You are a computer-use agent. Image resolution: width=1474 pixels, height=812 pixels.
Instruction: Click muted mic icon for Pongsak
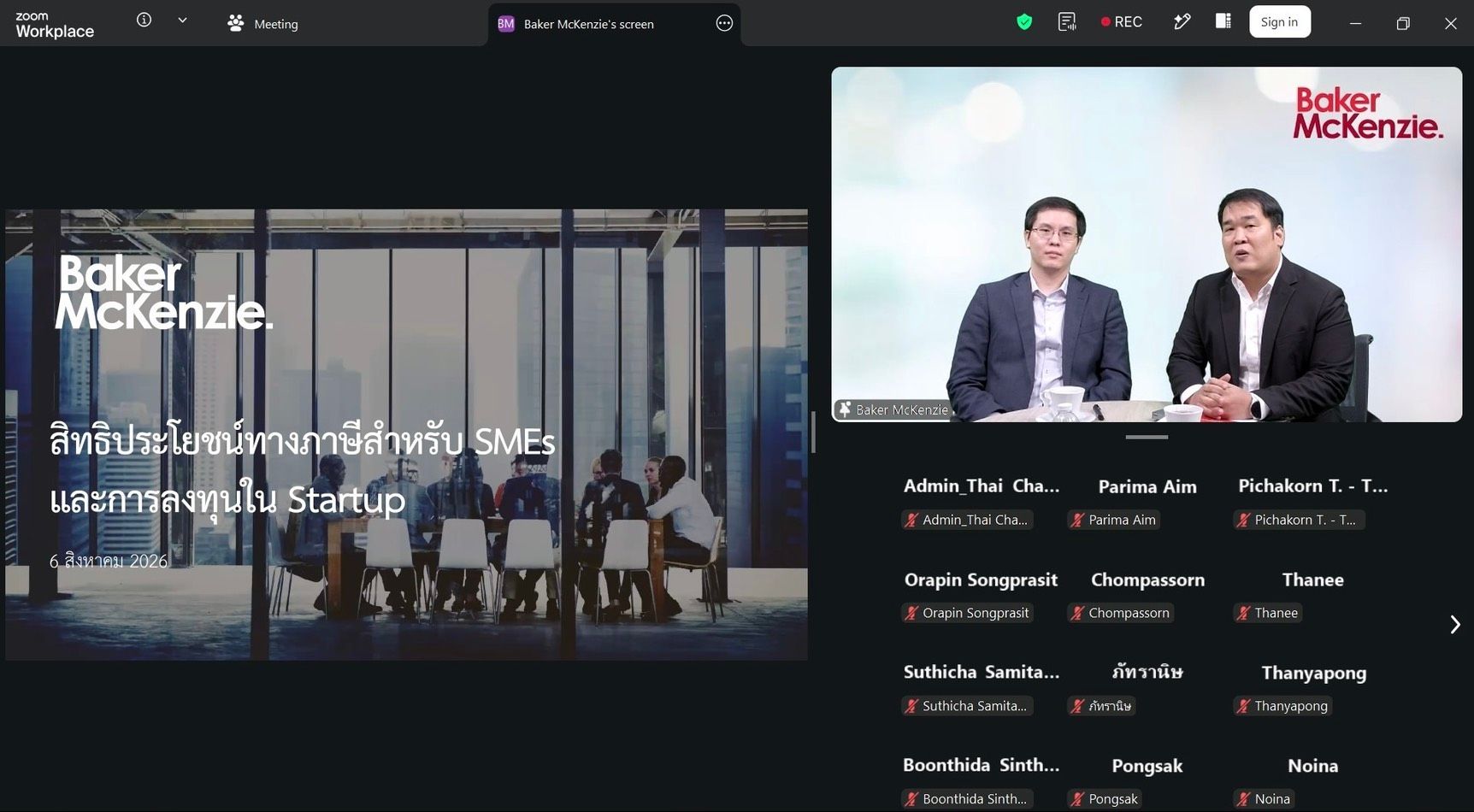click(x=1077, y=799)
